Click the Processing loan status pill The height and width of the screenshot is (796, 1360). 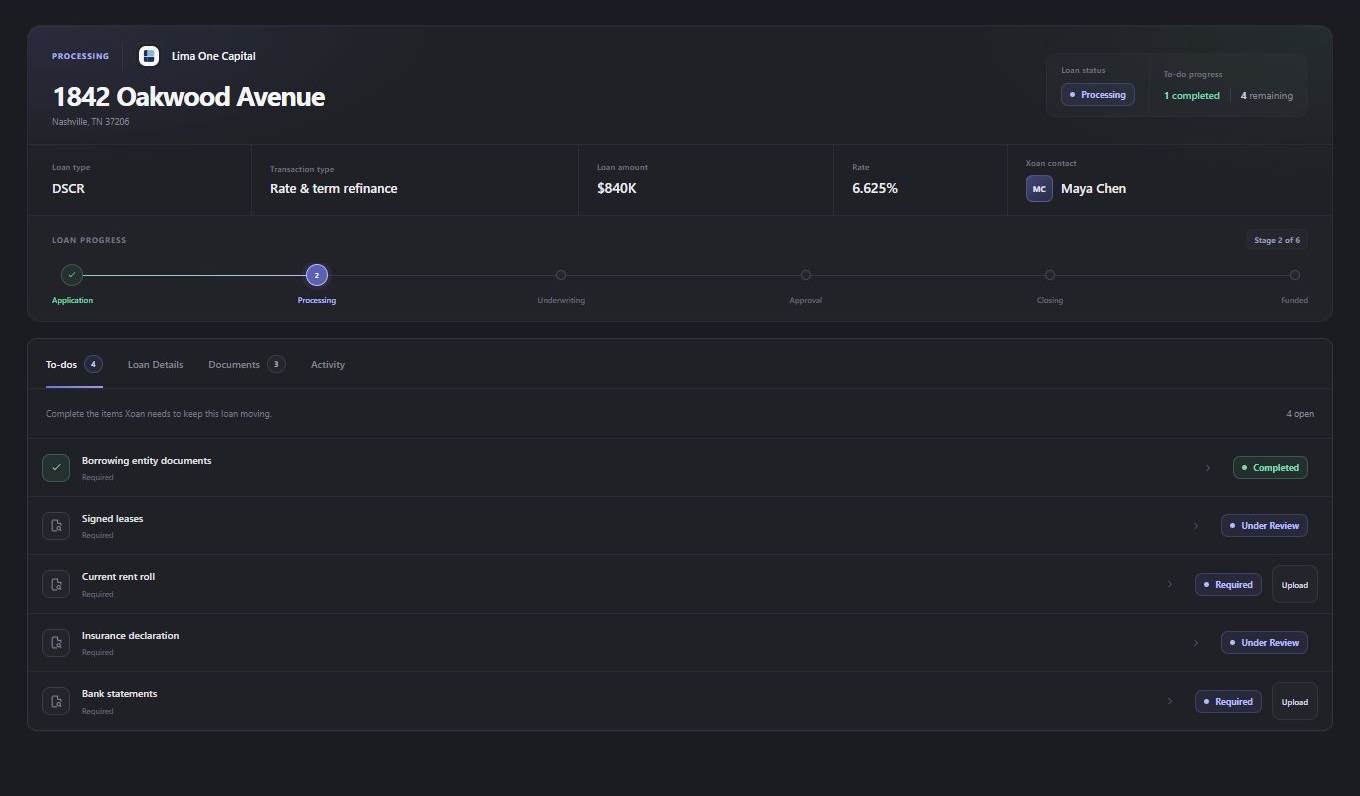1098,95
